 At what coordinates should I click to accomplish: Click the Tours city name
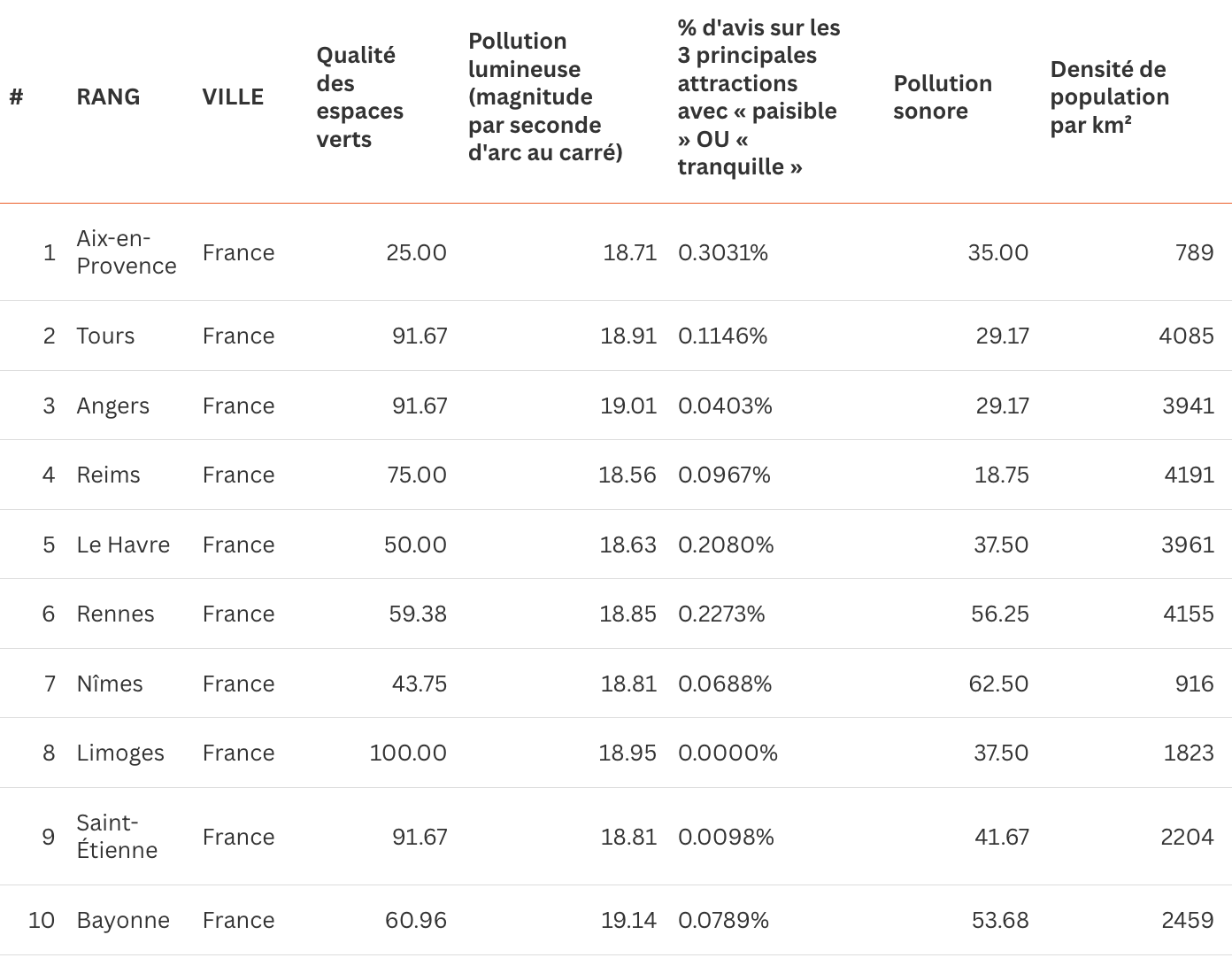105,336
